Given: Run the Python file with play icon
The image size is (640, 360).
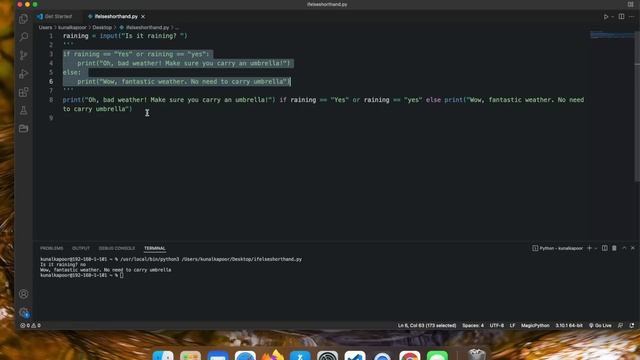Looking at the screenshot, I should coord(606,17).
